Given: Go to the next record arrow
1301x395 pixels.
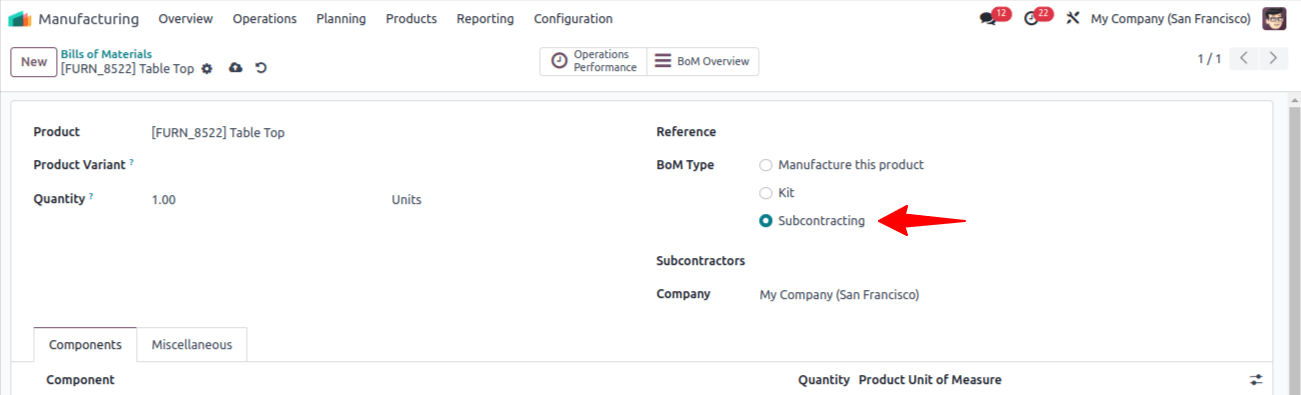Looking at the screenshot, I should pos(1273,58).
